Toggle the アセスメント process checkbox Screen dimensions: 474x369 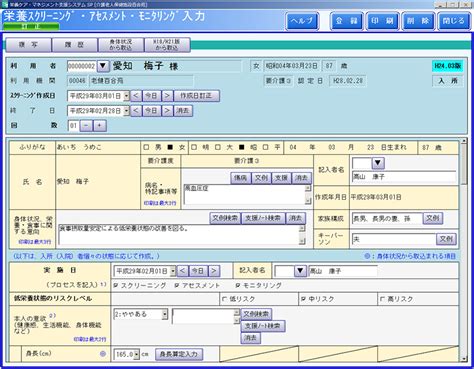177,285
